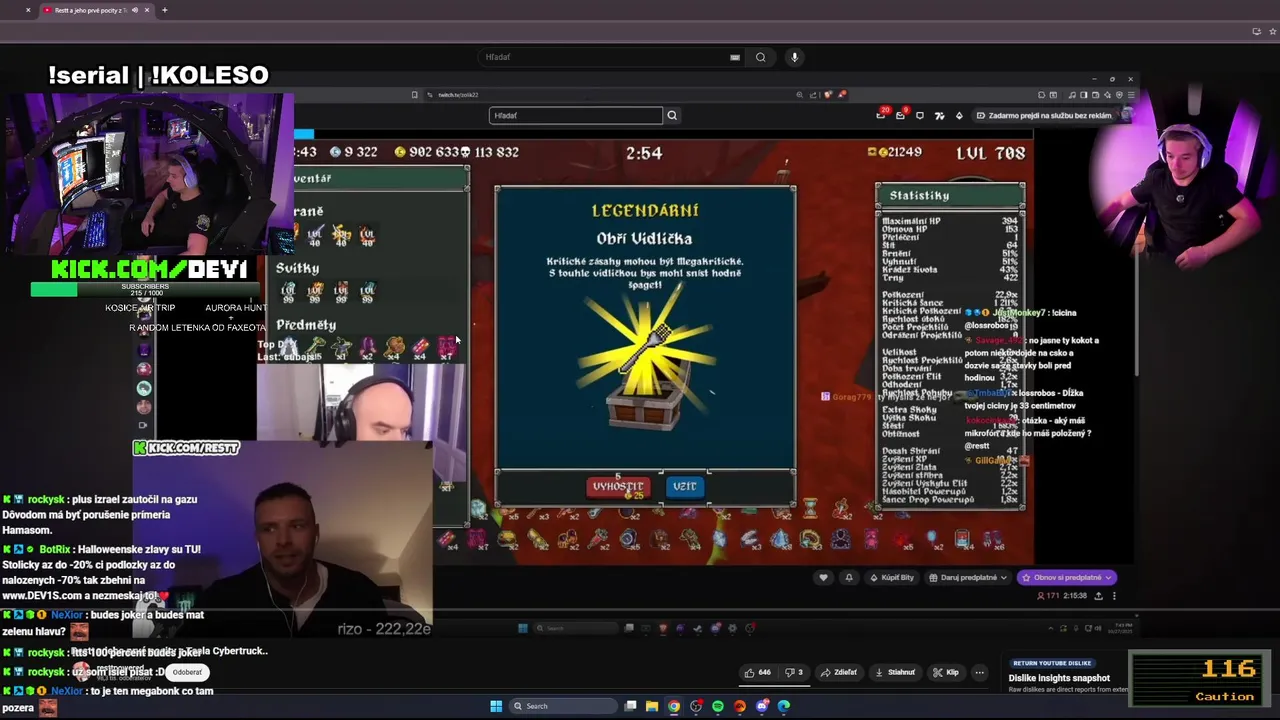The image size is (1280, 720).
Task: Open a new browser tab with the plus icon
Action: coord(164,10)
